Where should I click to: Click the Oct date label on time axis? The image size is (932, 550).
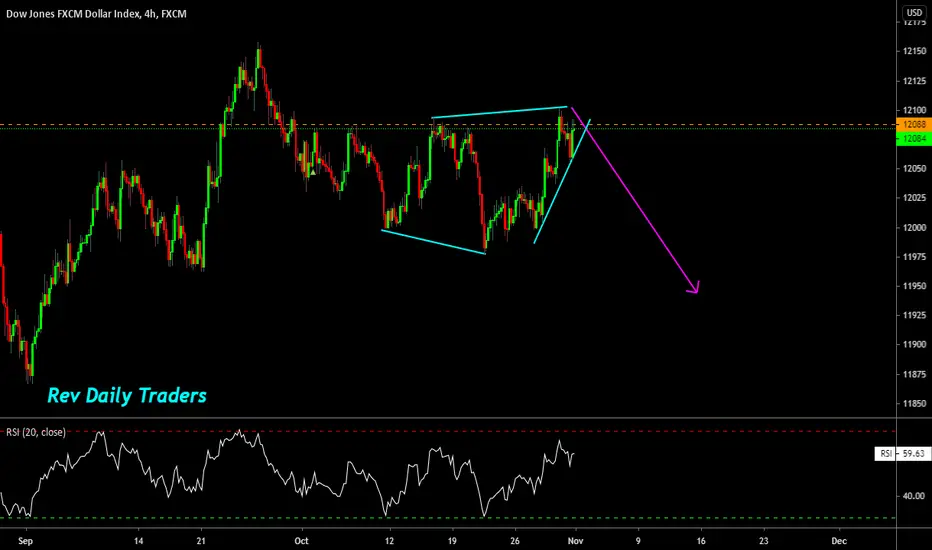pos(301,541)
